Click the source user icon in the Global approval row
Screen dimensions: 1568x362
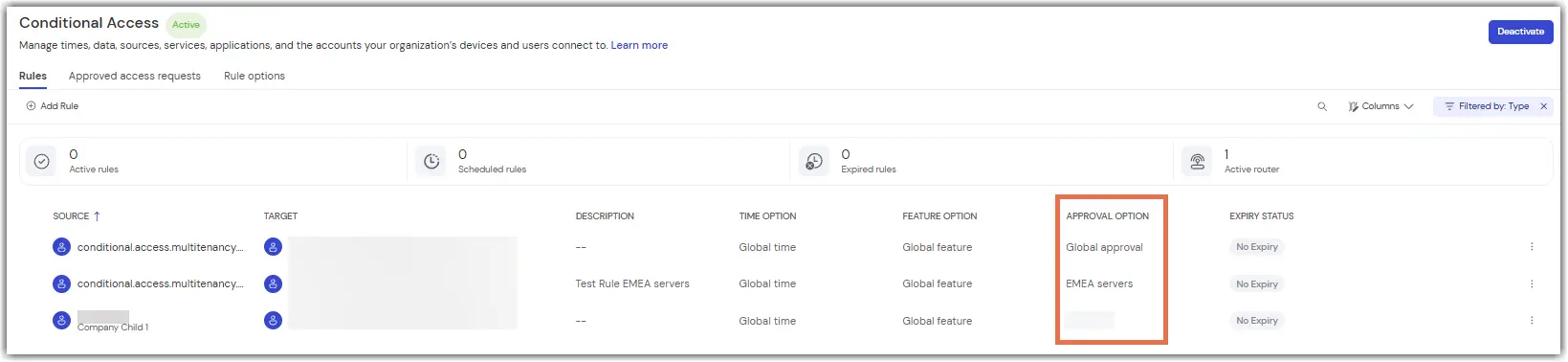coord(61,247)
